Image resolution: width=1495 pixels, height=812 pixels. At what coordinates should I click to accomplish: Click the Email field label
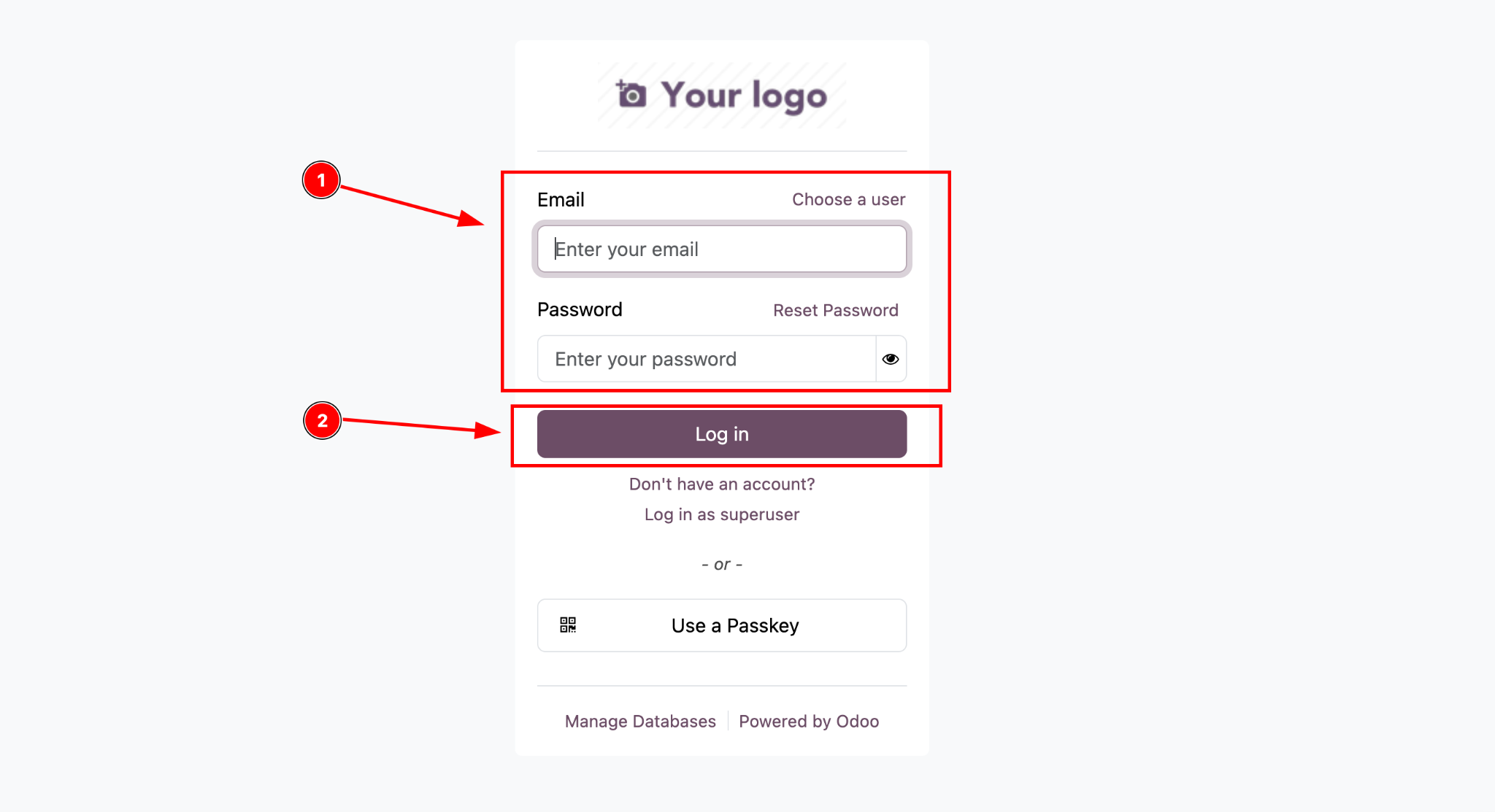pos(561,199)
